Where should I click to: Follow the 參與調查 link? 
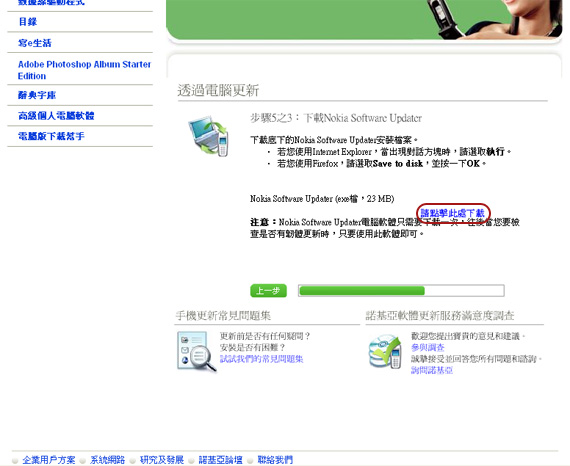point(428,348)
